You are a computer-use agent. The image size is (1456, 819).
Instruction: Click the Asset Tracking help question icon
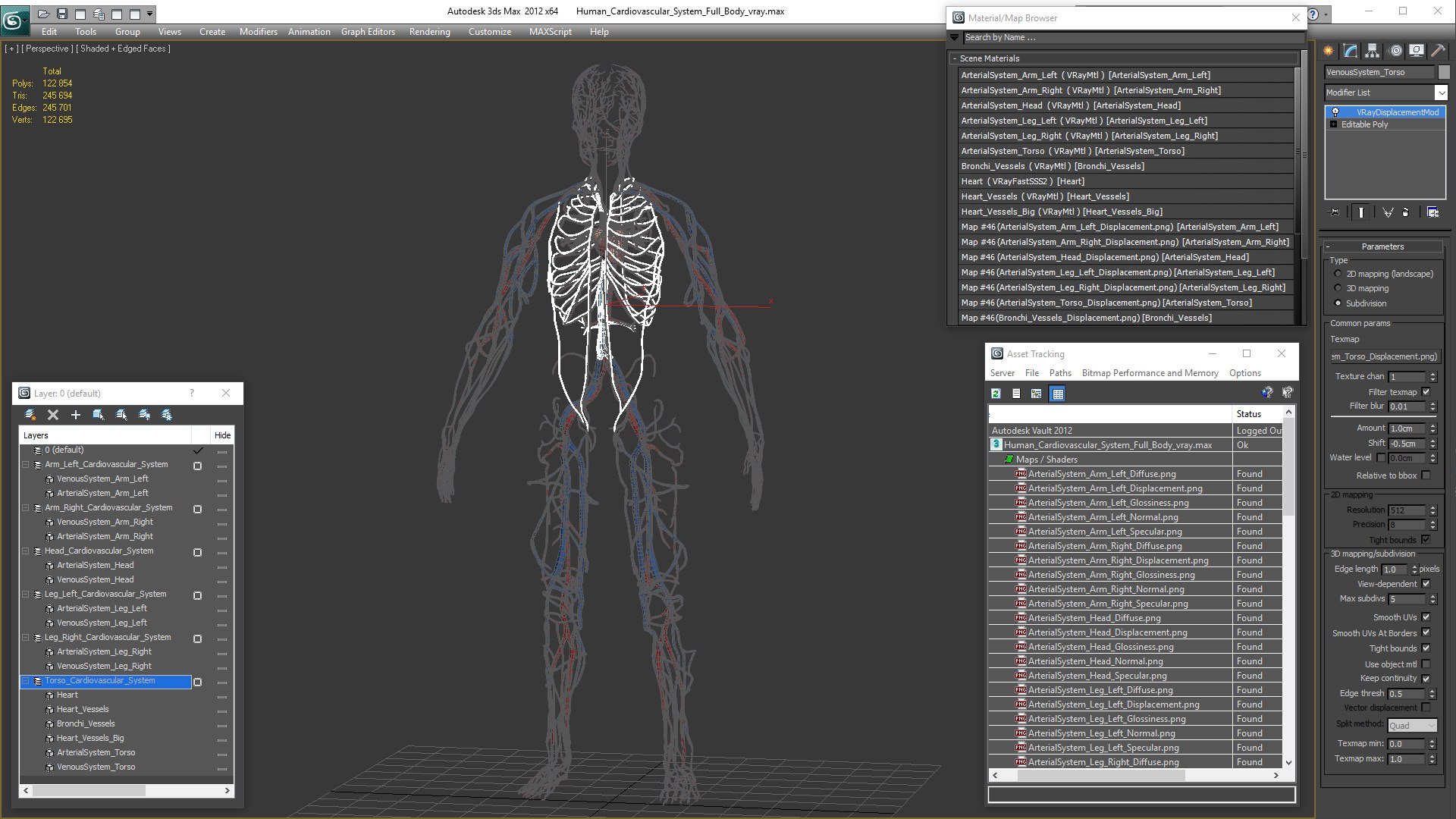point(1267,393)
